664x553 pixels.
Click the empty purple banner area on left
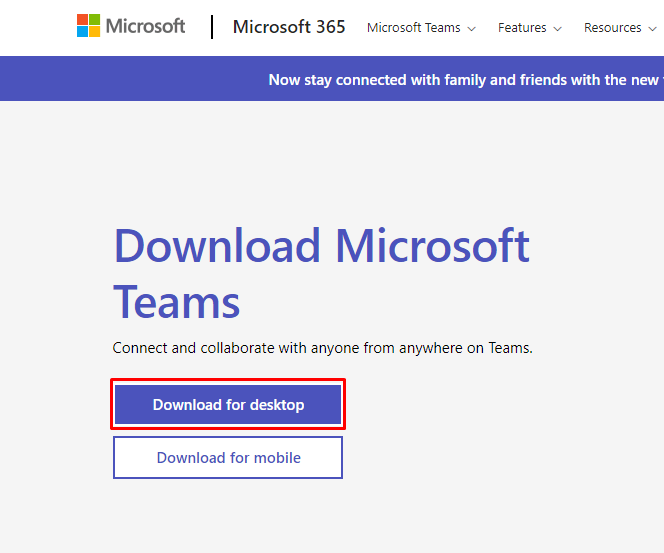[120, 79]
